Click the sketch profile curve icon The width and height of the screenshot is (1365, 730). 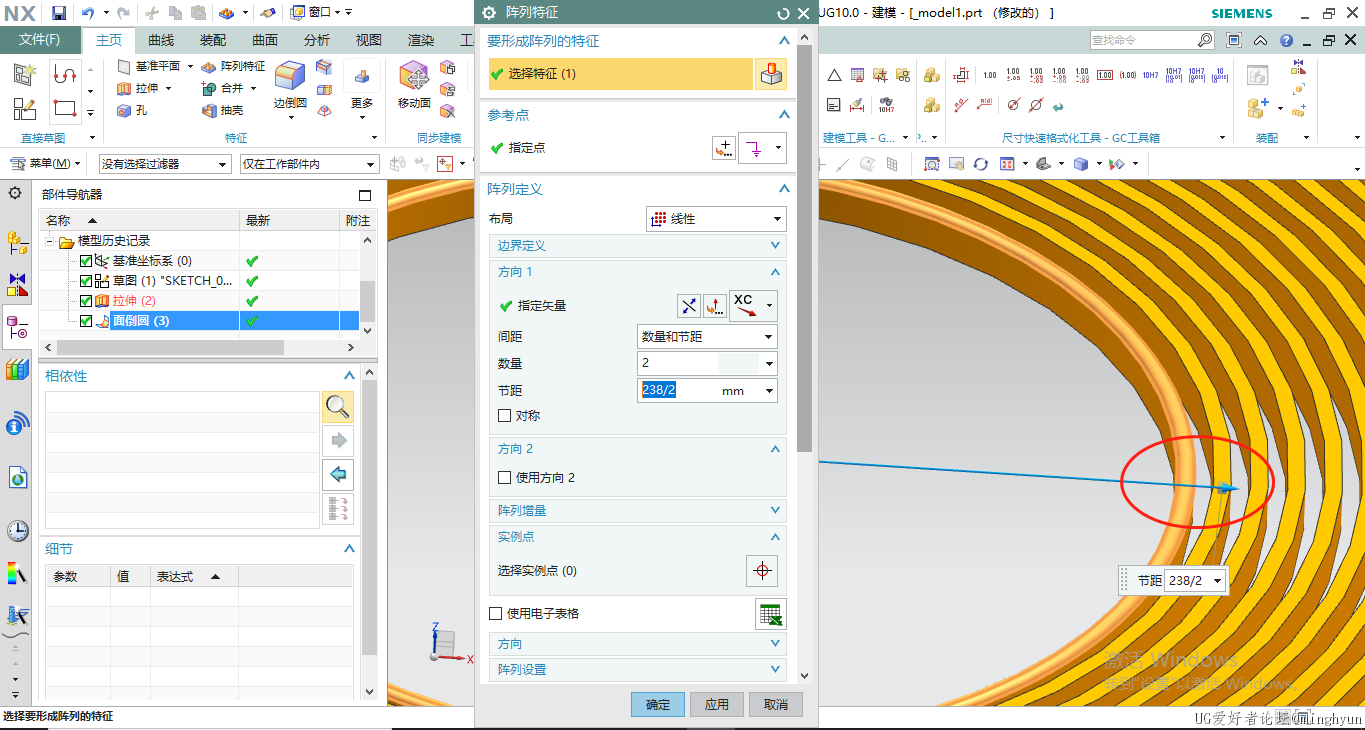[64, 75]
